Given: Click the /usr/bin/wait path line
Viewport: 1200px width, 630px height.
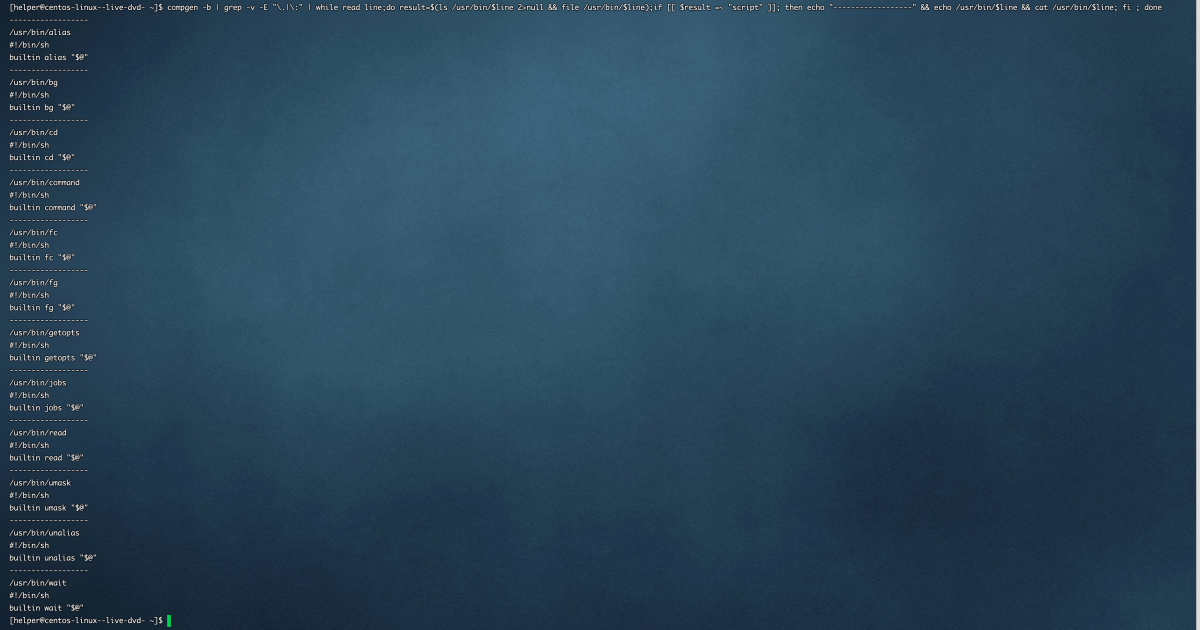Looking at the screenshot, I should (38, 582).
